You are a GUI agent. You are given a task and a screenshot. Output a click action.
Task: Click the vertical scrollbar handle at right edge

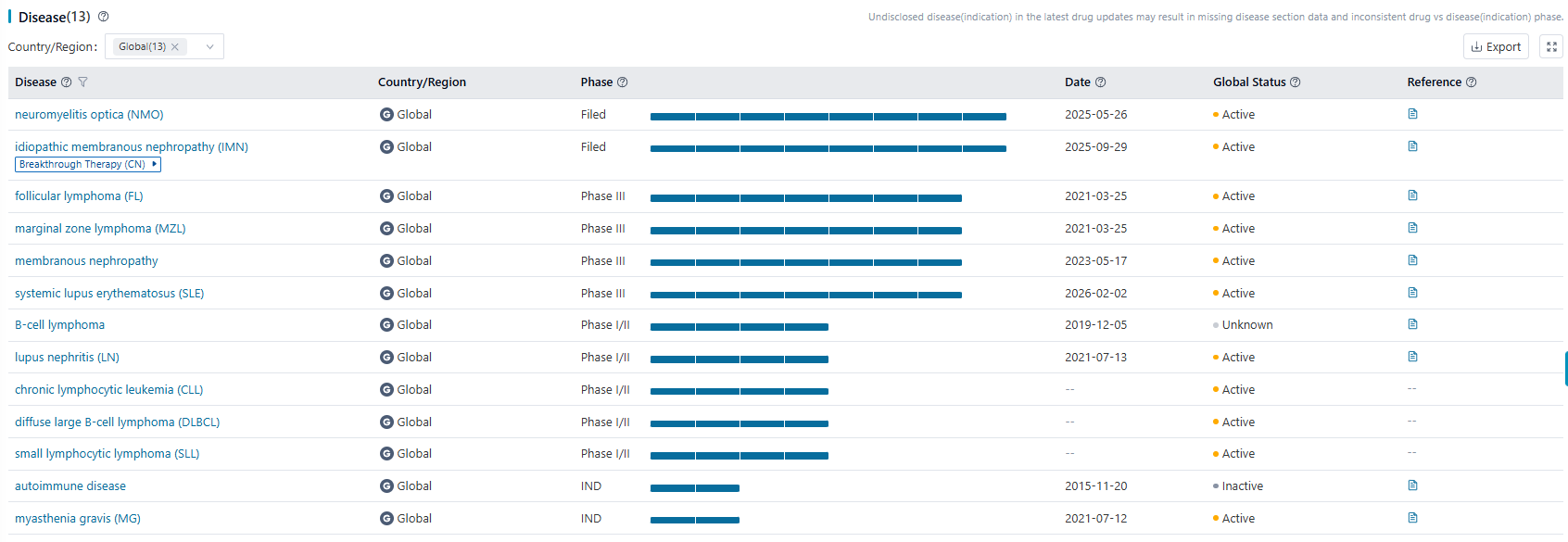(1565, 369)
